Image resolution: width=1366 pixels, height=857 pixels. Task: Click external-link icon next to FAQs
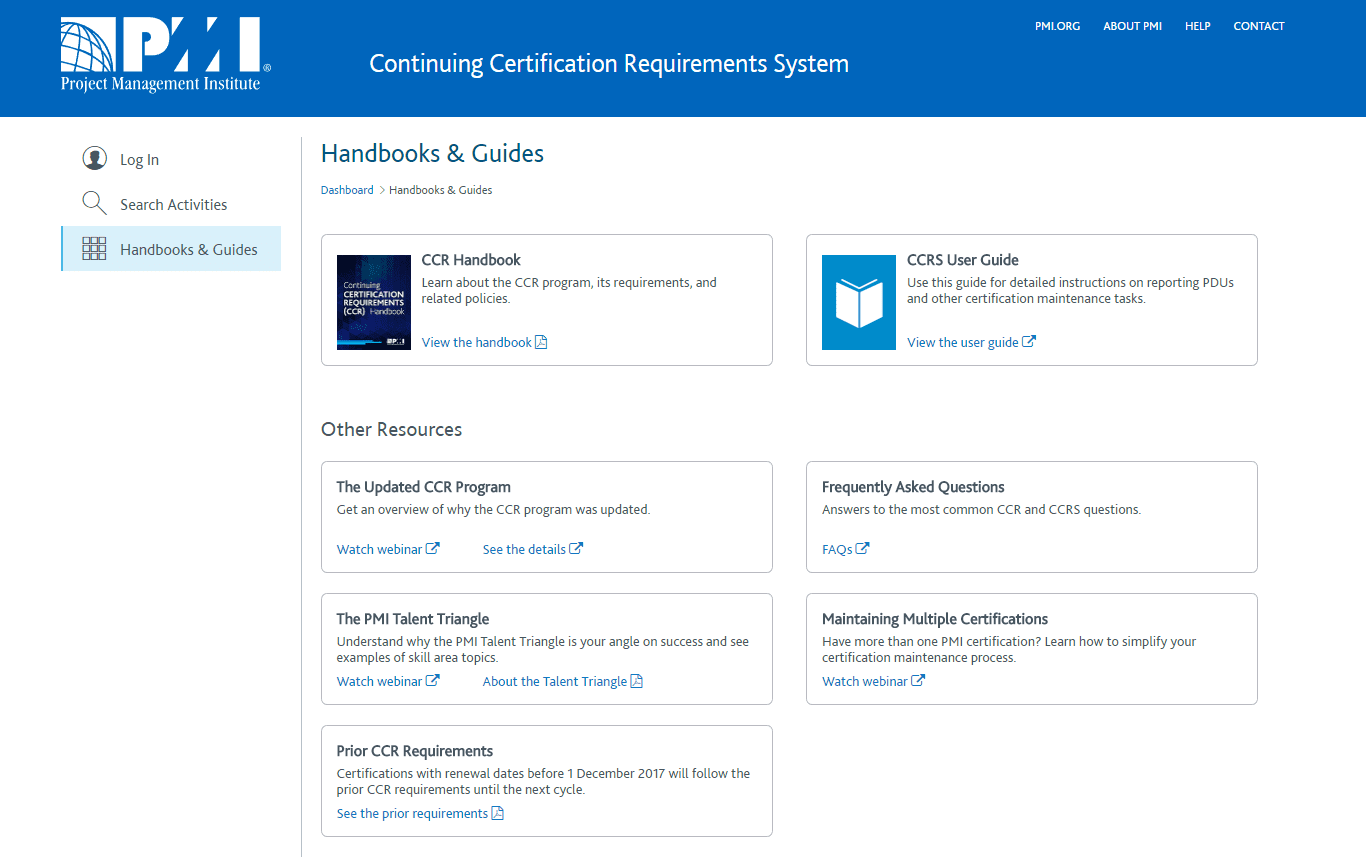tap(862, 549)
